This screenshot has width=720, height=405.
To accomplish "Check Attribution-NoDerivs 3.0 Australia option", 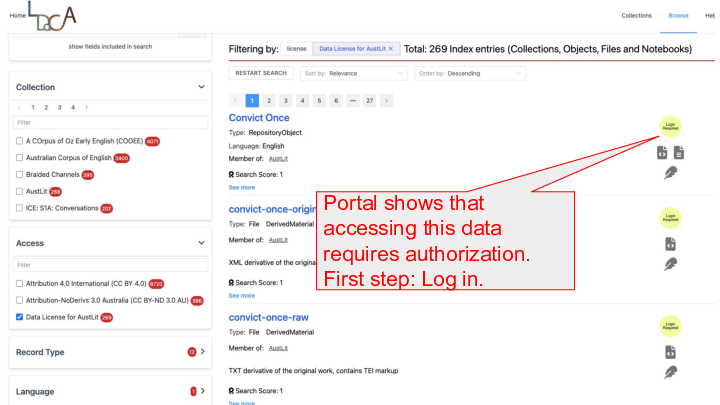I will point(19,300).
